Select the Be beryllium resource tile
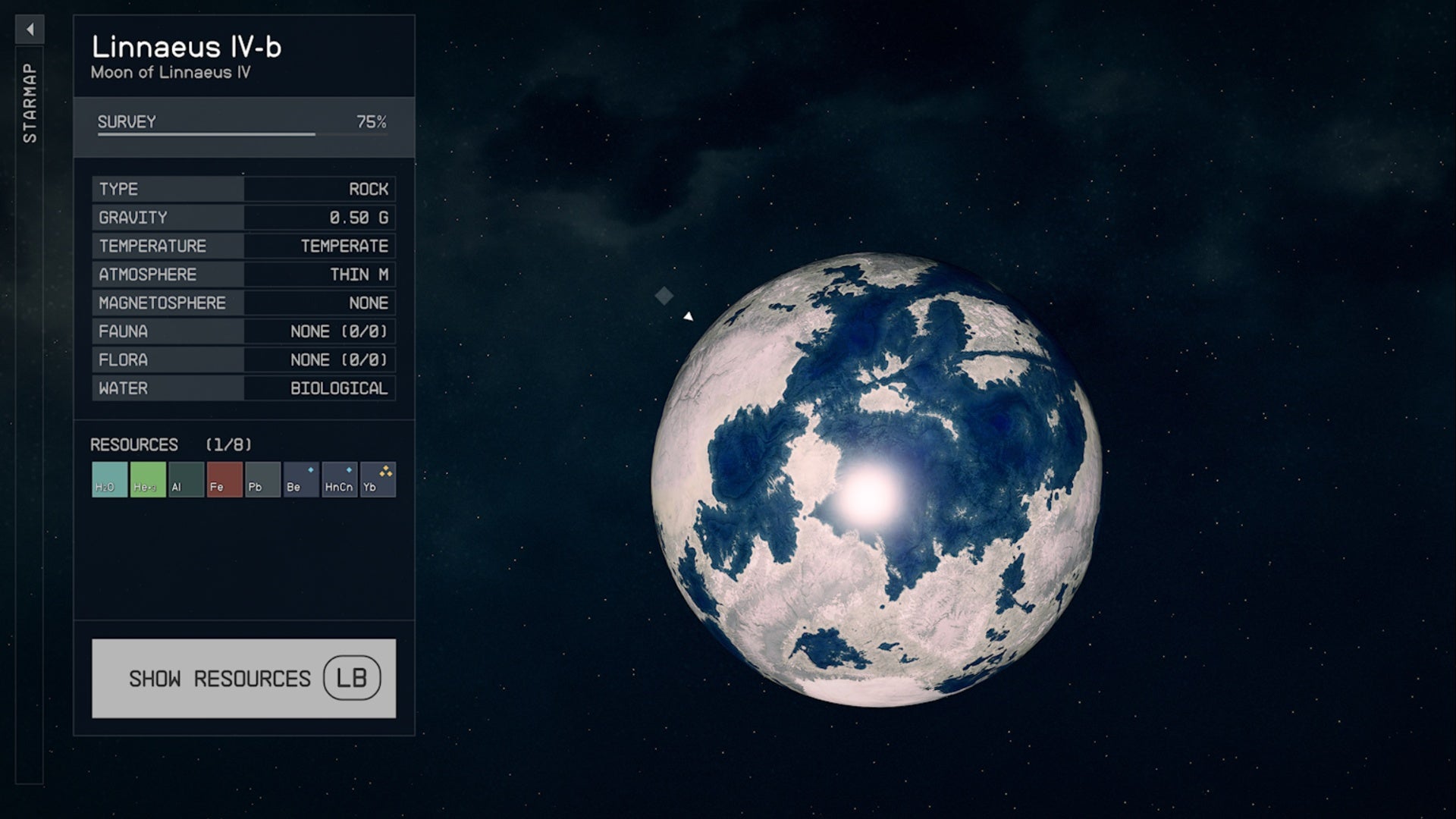This screenshot has width=1456, height=819. (x=301, y=479)
